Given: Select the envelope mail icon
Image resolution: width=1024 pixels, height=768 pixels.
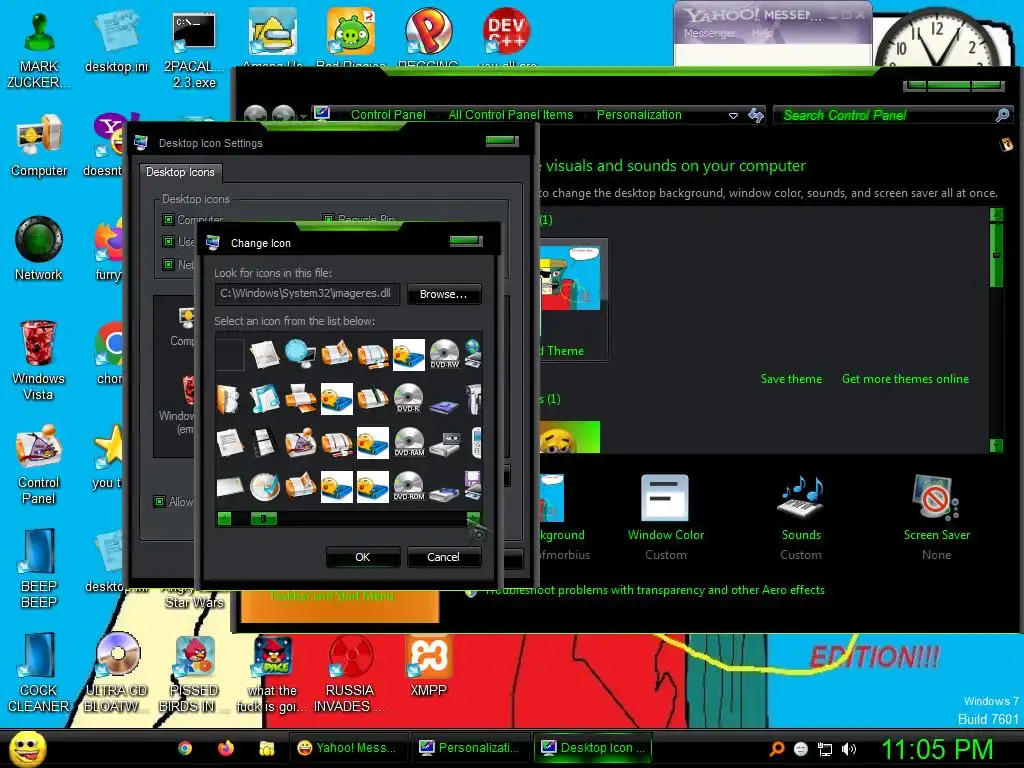Looking at the screenshot, I should click(x=229, y=487).
